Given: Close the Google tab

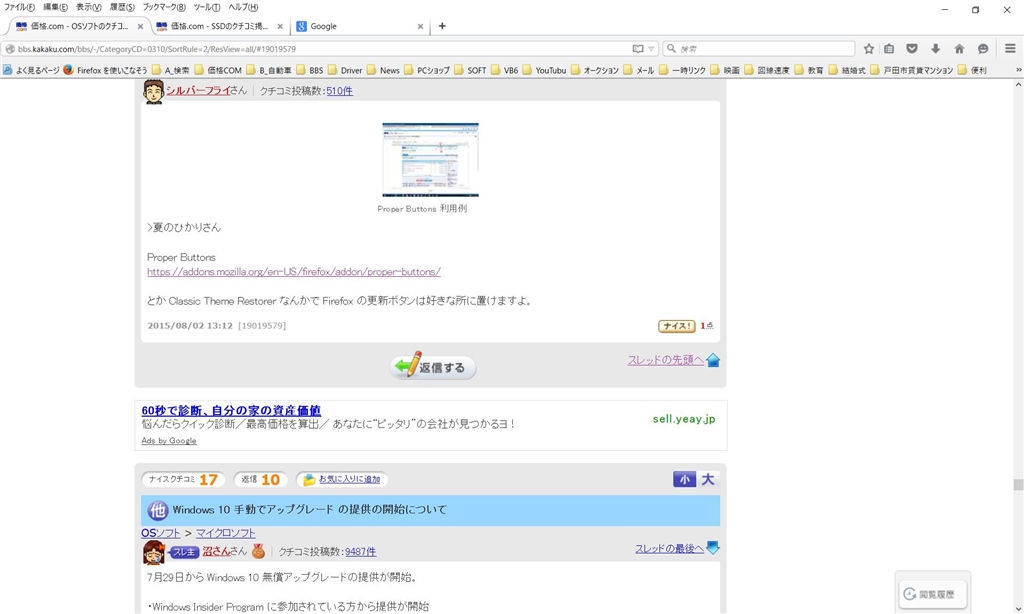Looking at the screenshot, I should (x=420, y=27).
